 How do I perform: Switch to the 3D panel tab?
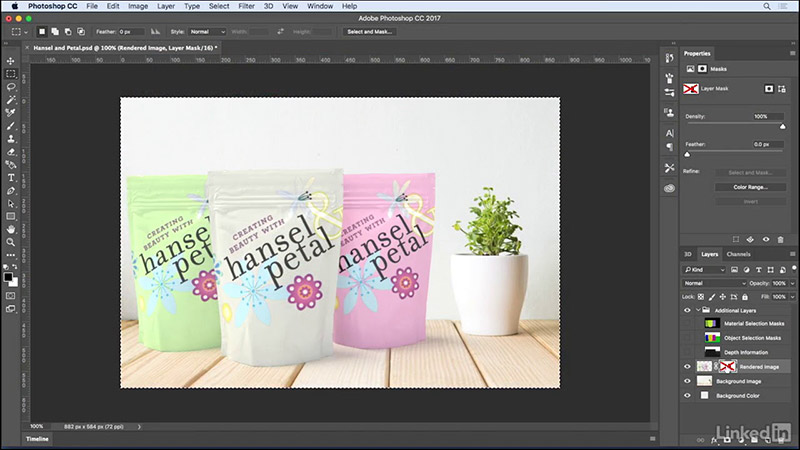tap(687, 254)
